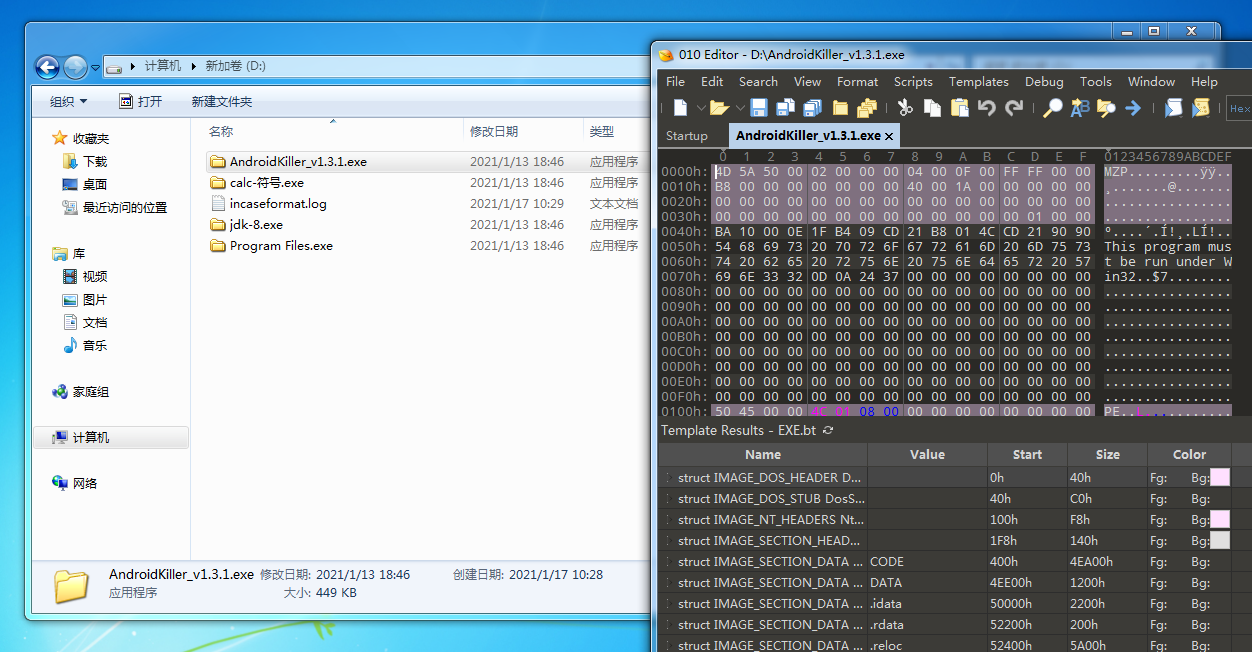1252x652 pixels.
Task: Click the Run Template toolbar icon
Action: 1200,108
